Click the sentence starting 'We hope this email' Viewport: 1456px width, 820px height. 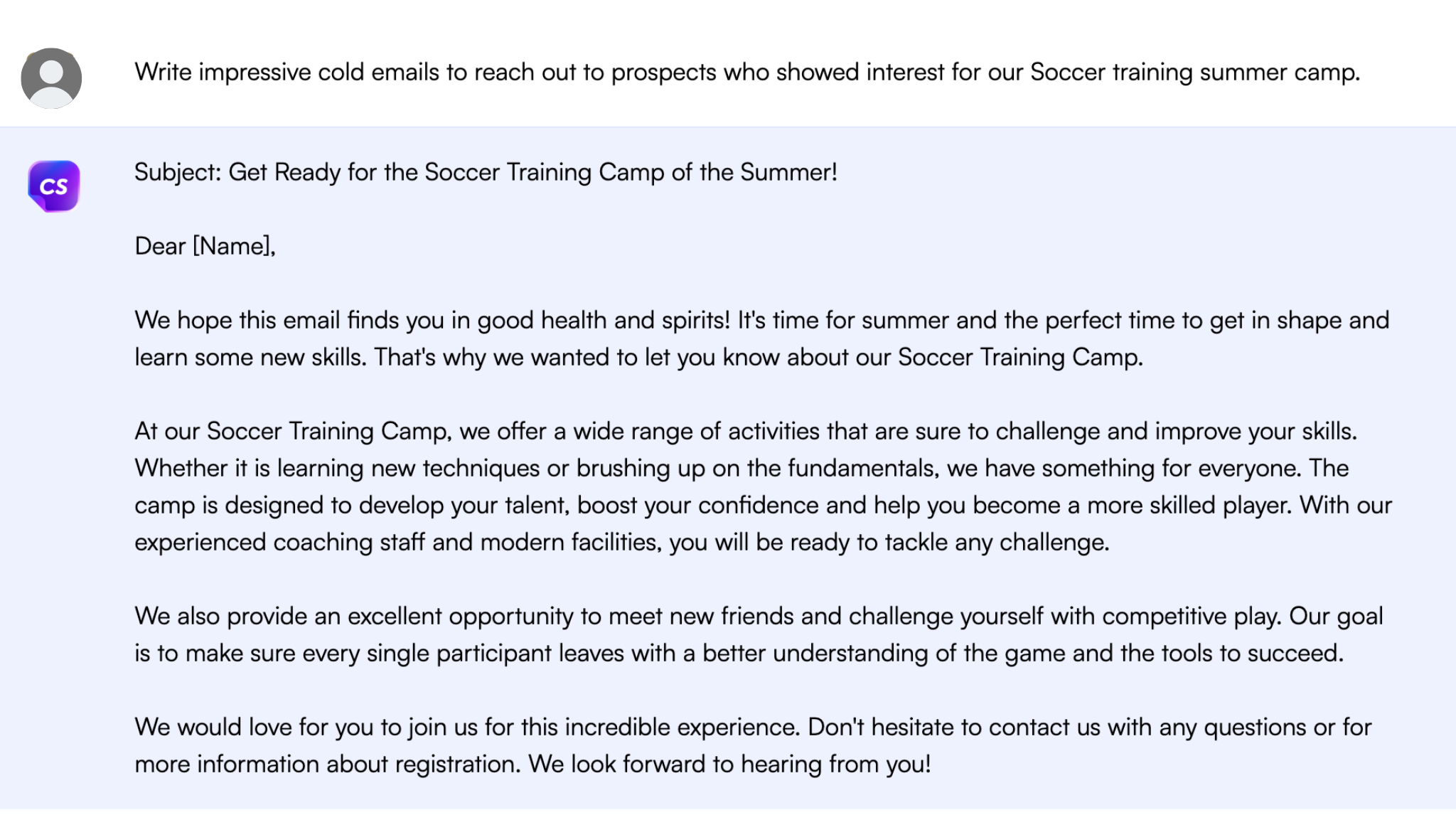pos(434,321)
